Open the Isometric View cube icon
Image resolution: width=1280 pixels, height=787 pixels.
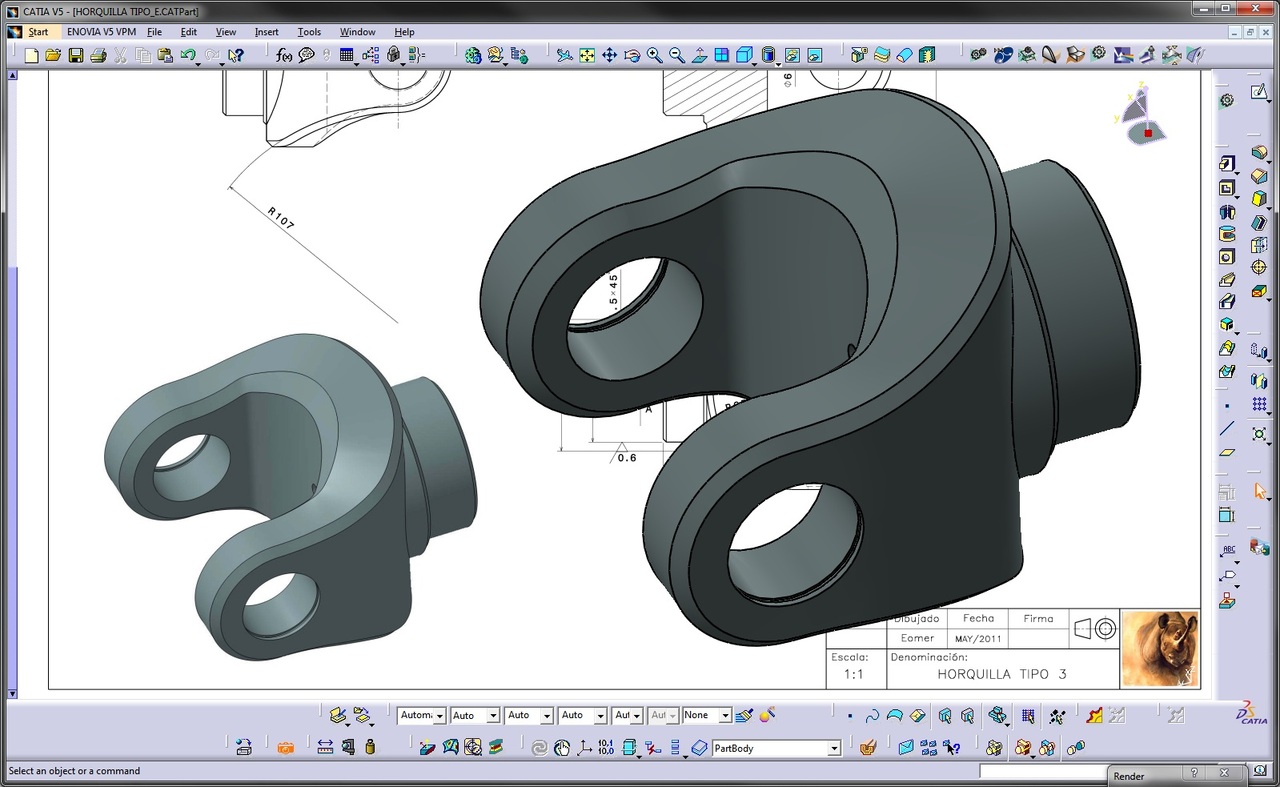click(x=744, y=55)
